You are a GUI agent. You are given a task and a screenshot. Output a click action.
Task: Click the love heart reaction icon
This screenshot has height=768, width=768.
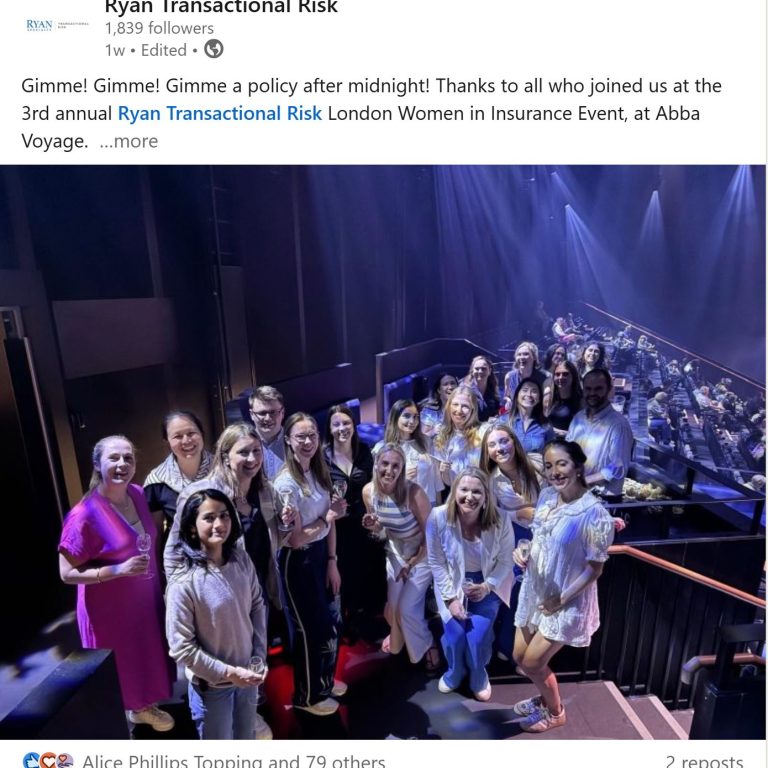(48, 761)
